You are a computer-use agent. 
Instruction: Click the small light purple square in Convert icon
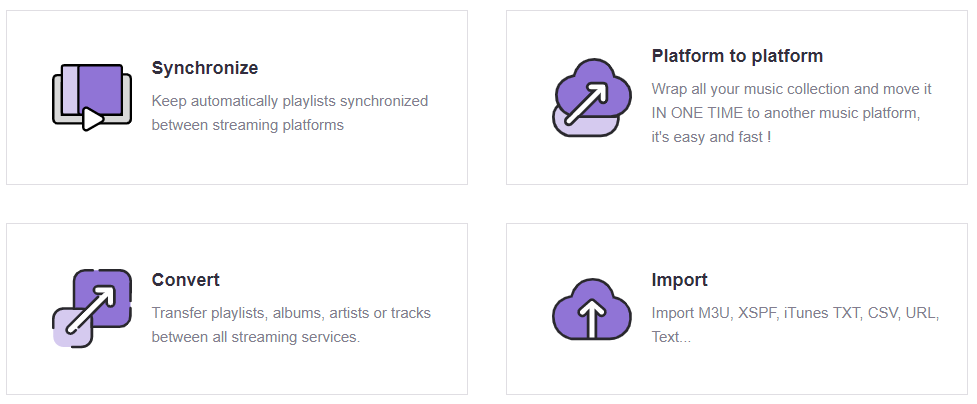[x=72, y=328]
